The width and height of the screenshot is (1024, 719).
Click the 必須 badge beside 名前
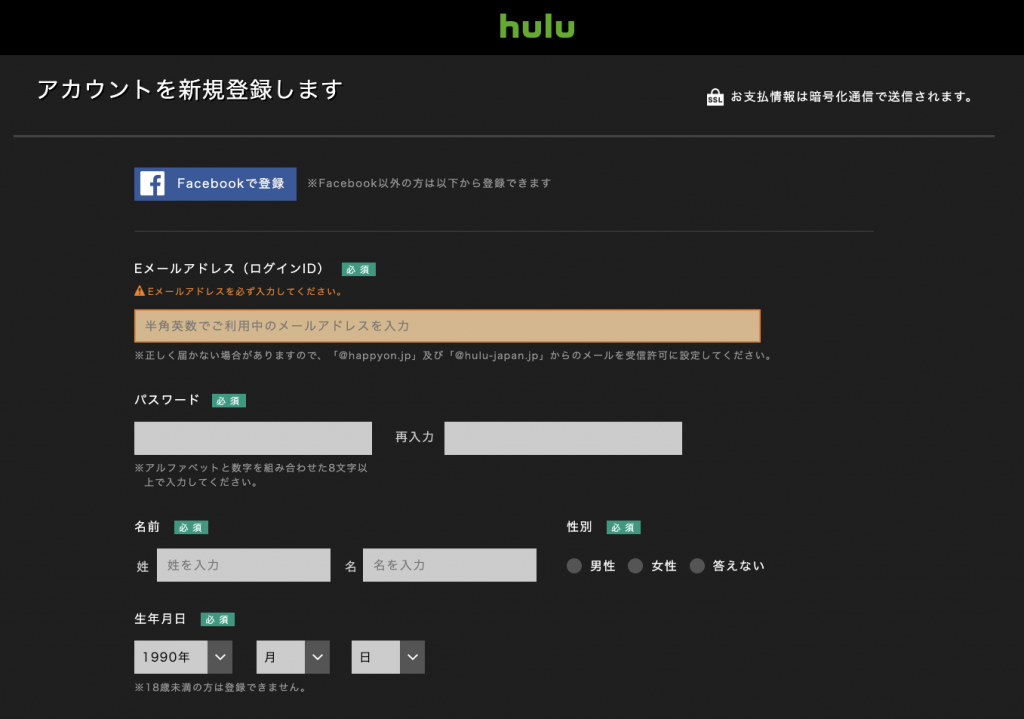click(191, 527)
